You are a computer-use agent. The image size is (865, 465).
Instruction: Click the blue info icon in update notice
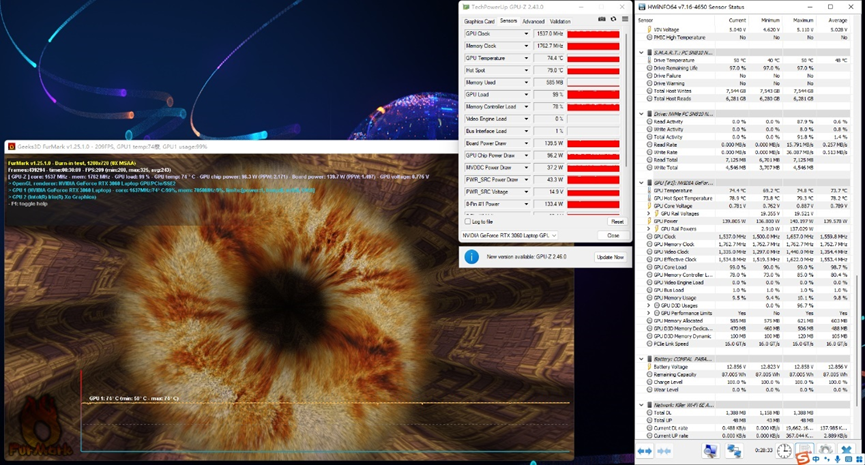[x=472, y=257]
